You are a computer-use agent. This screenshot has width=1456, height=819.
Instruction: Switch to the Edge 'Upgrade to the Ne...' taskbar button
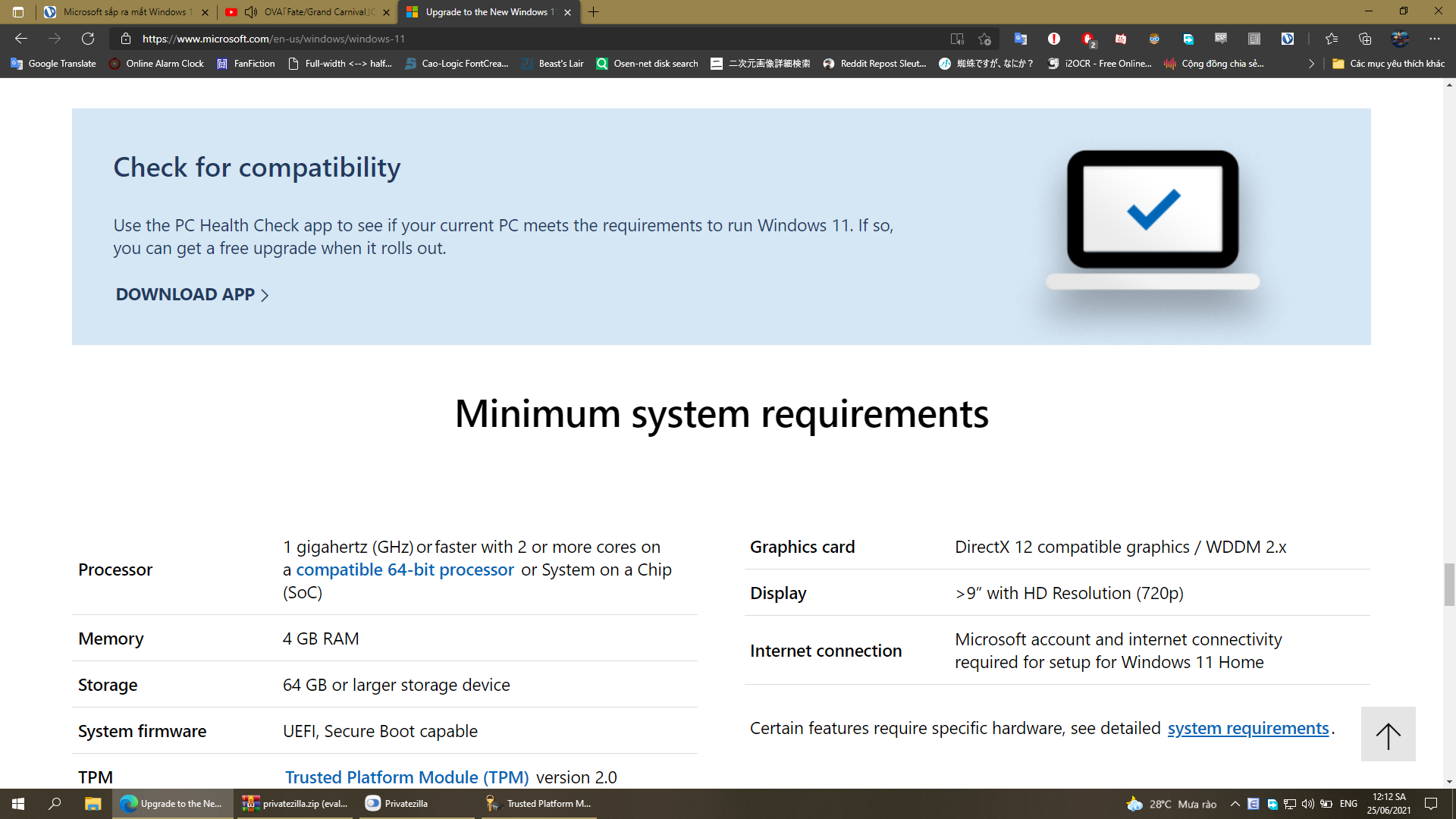click(x=172, y=804)
